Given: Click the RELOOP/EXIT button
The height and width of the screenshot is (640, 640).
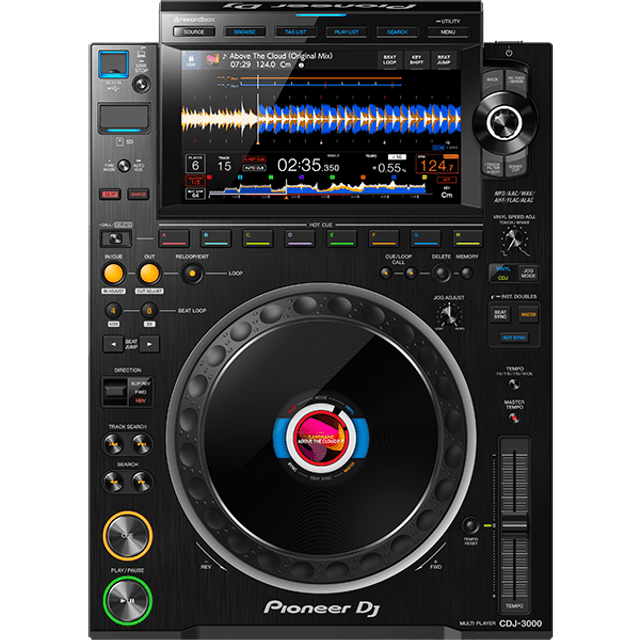Looking at the screenshot, I should point(192,273).
